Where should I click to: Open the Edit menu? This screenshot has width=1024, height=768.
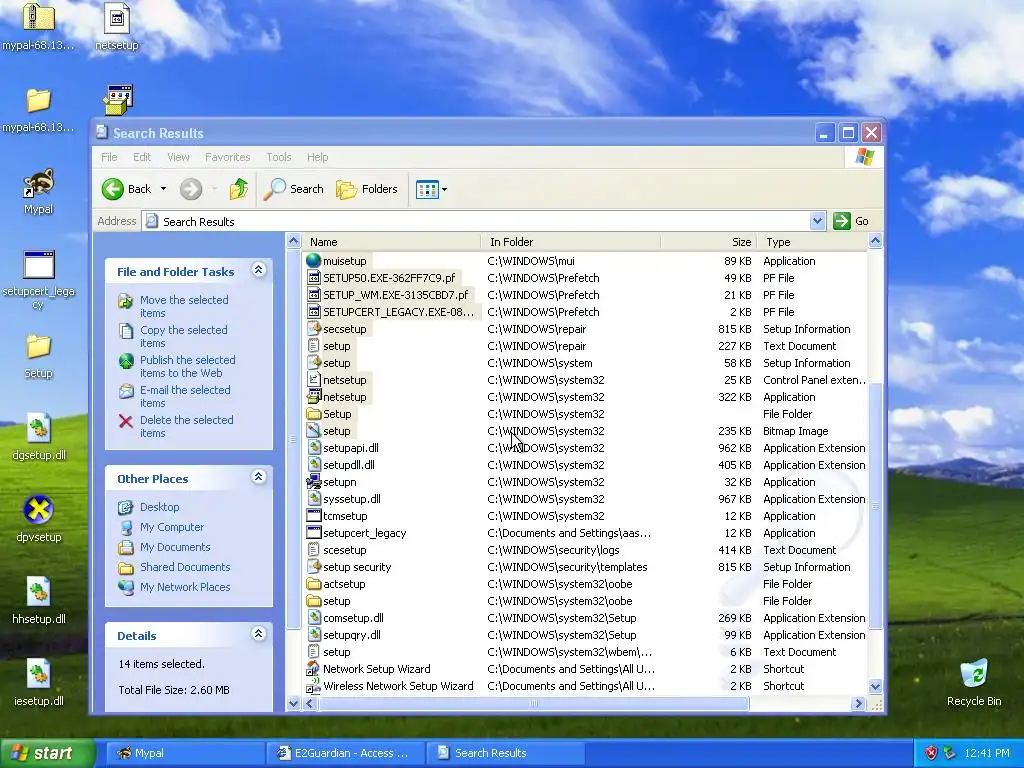(142, 157)
